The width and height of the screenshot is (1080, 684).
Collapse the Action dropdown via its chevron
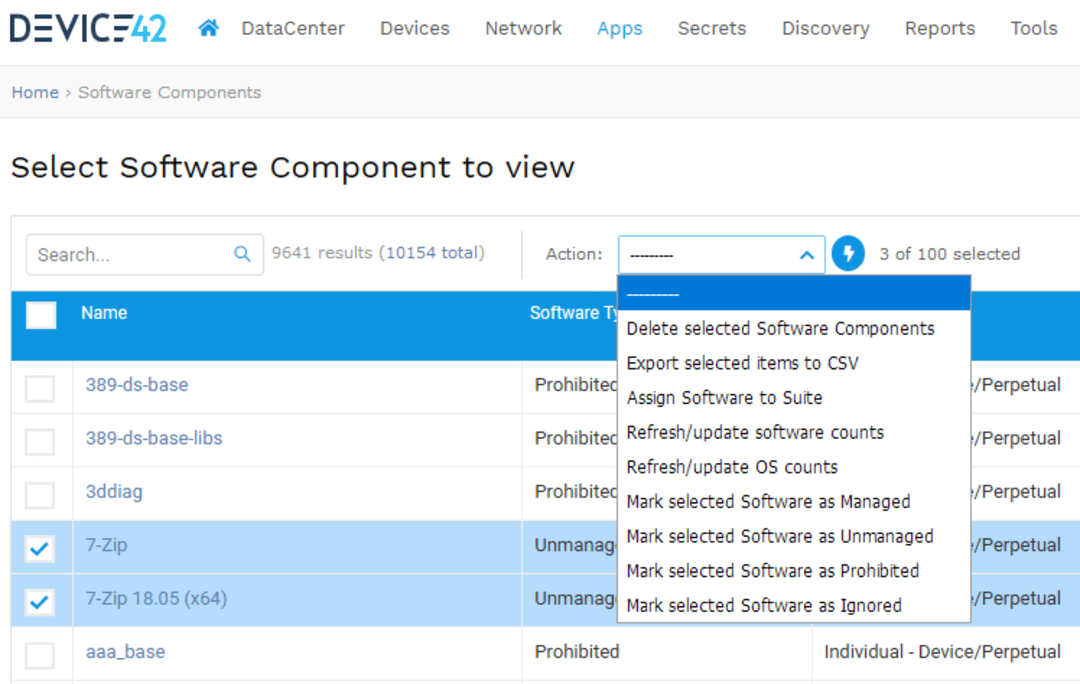(x=806, y=254)
